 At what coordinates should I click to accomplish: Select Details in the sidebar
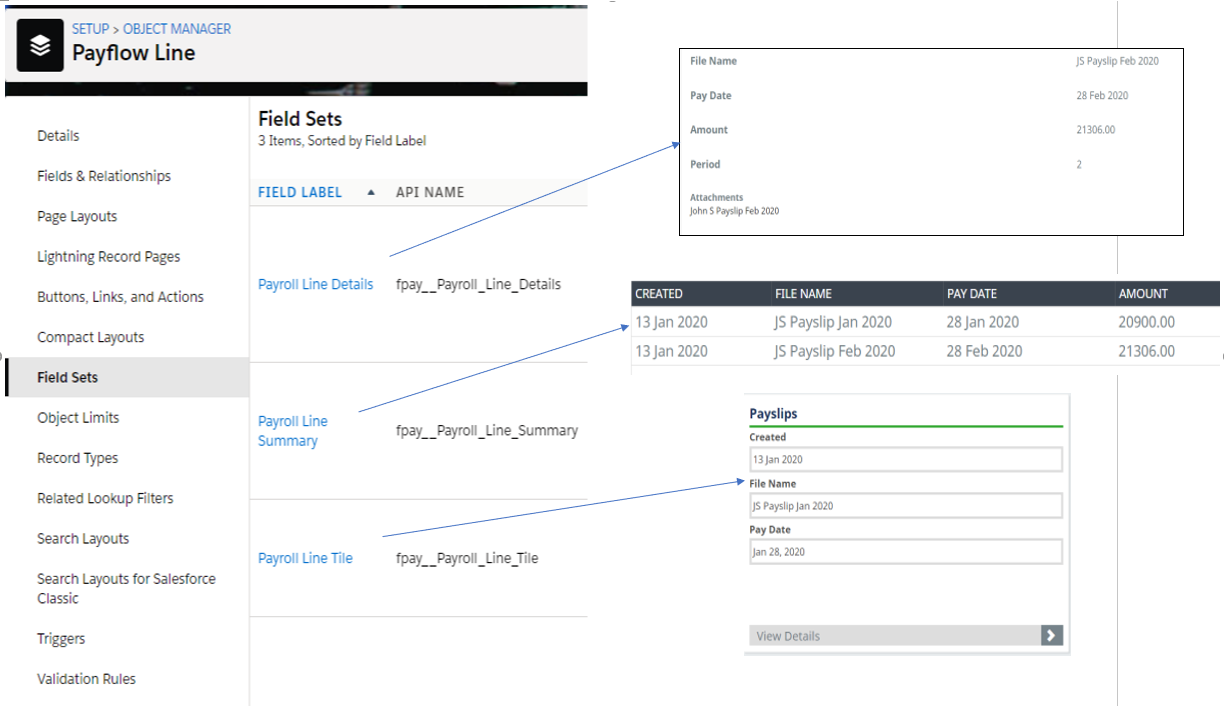pyautogui.click(x=58, y=136)
